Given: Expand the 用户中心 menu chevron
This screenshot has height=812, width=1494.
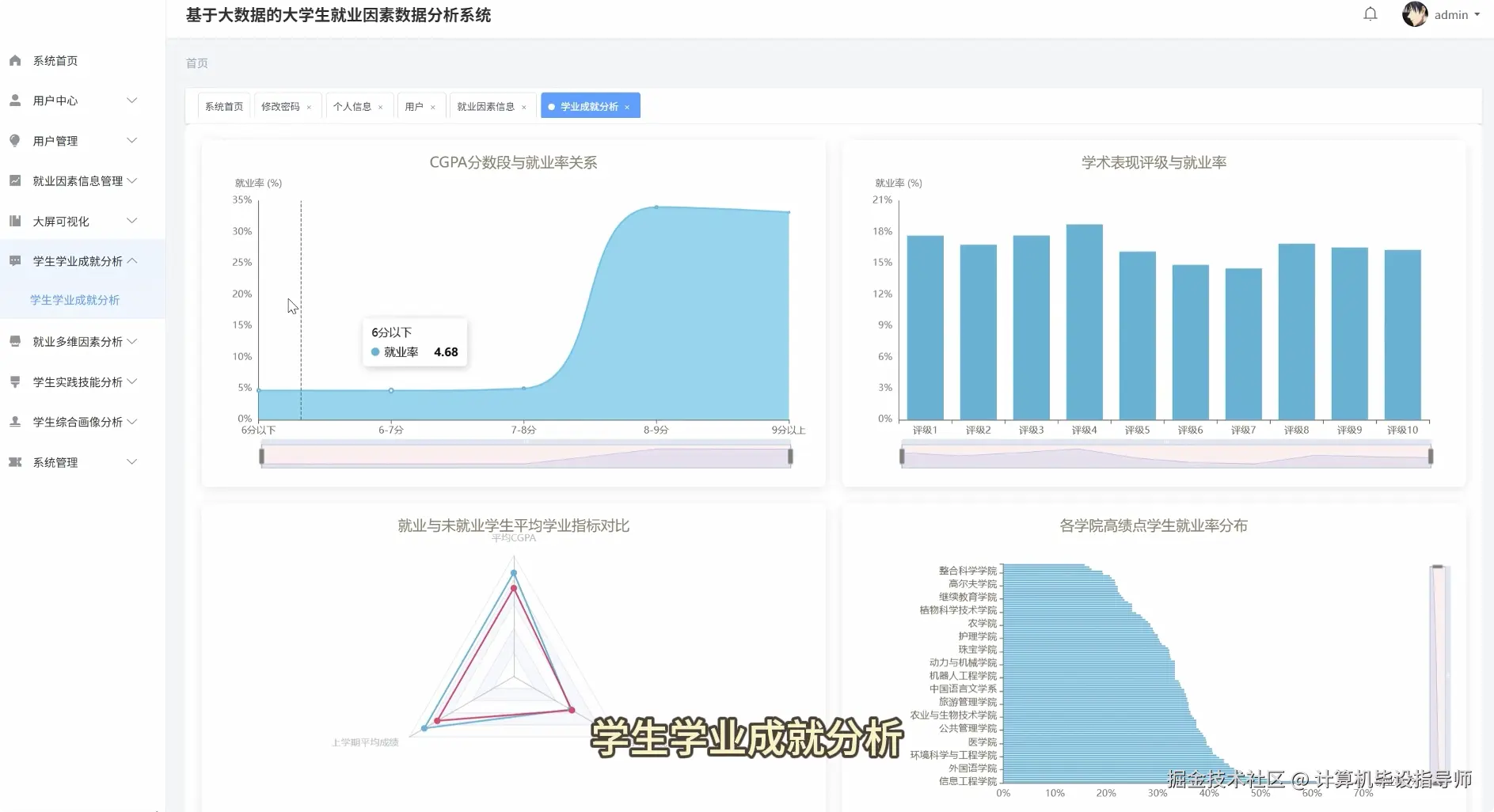Looking at the screenshot, I should (132, 101).
